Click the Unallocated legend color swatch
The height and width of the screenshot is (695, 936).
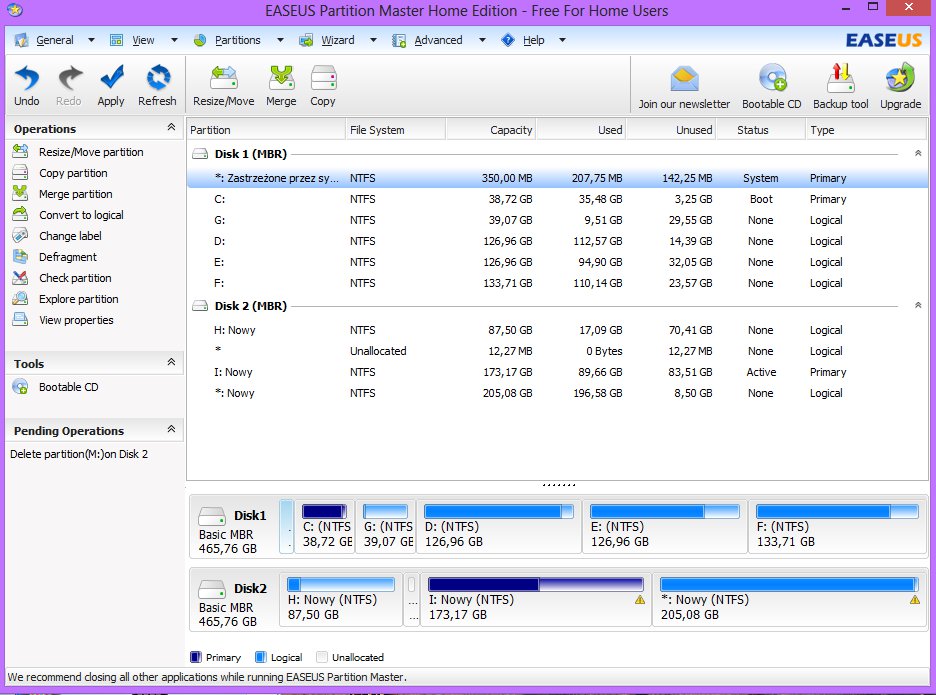(322, 657)
